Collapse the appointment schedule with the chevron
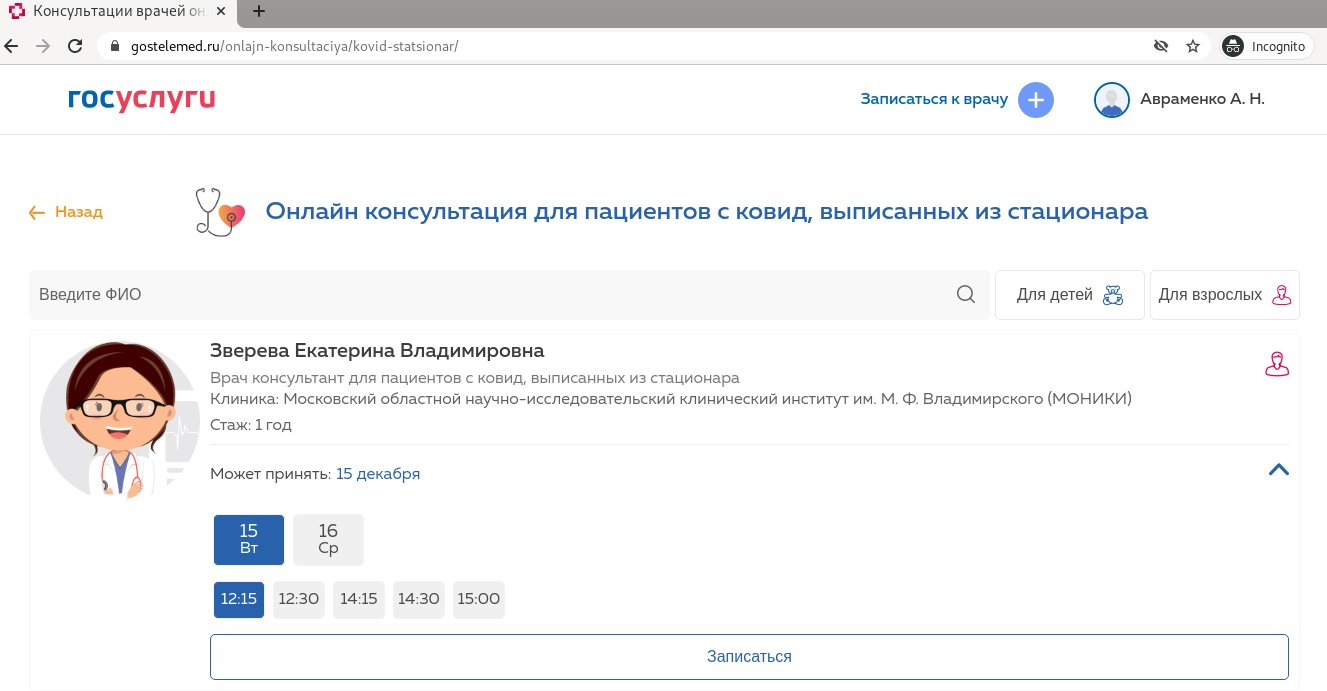Screen dimensions: 1327x691 pyautogui.click(x=1278, y=470)
